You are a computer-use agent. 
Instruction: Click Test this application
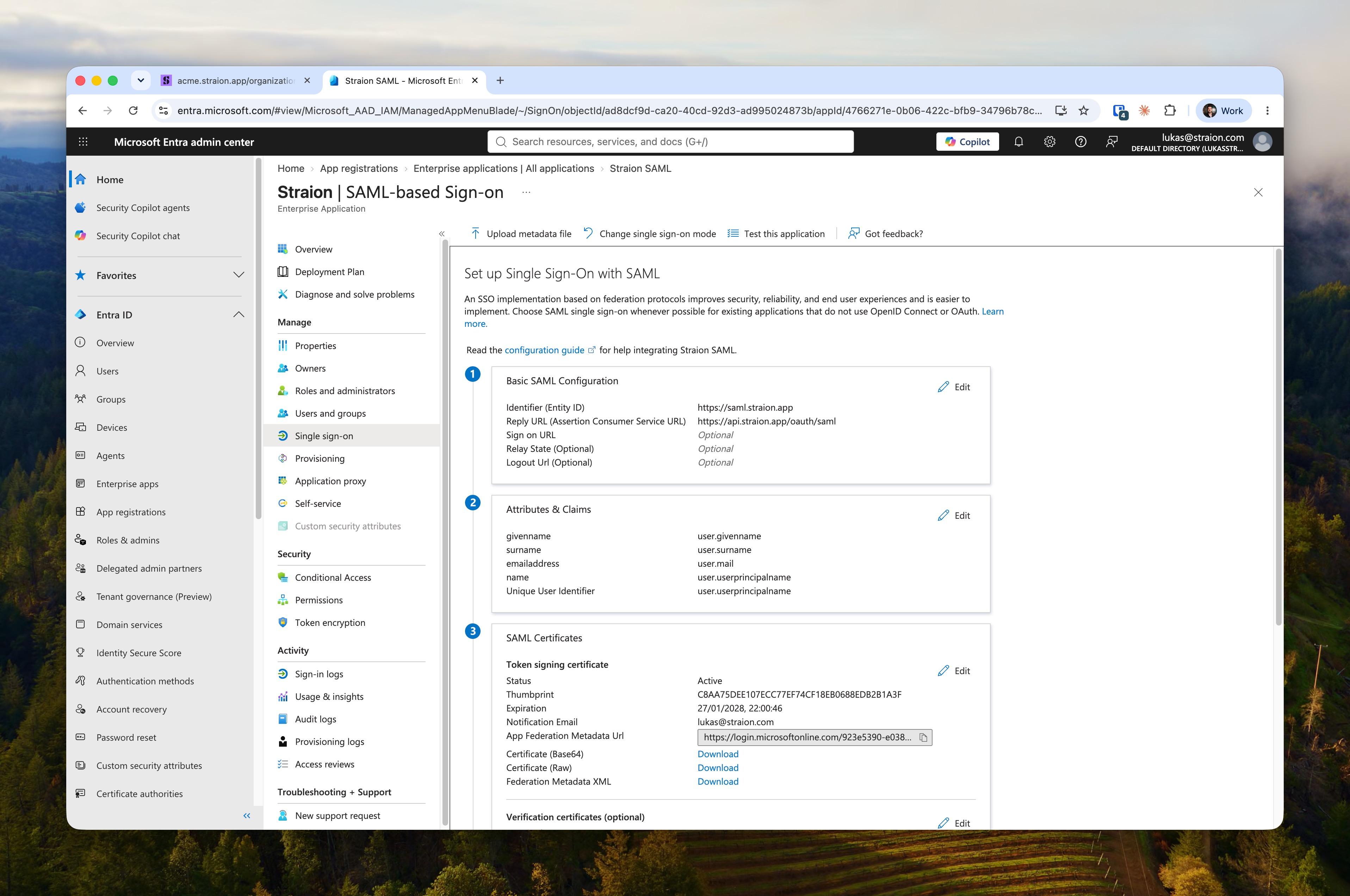tap(776, 234)
